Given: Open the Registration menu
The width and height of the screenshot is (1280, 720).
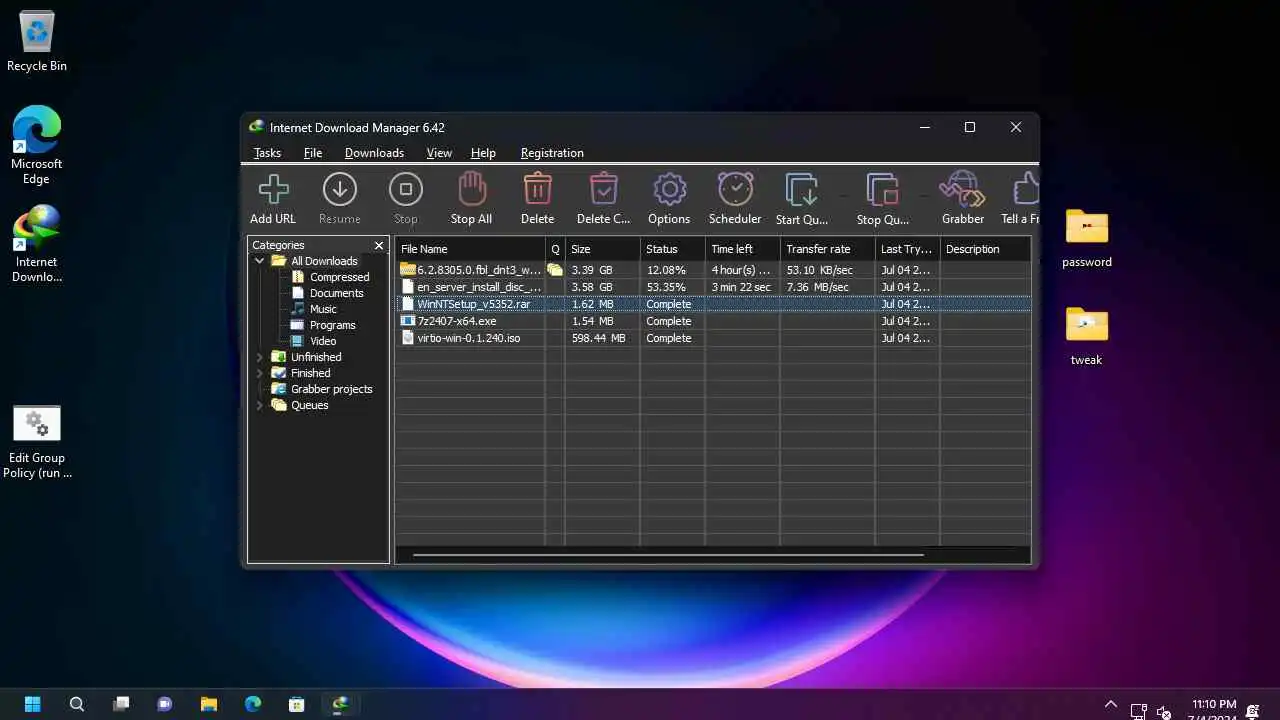Looking at the screenshot, I should (x=552, y=153).
